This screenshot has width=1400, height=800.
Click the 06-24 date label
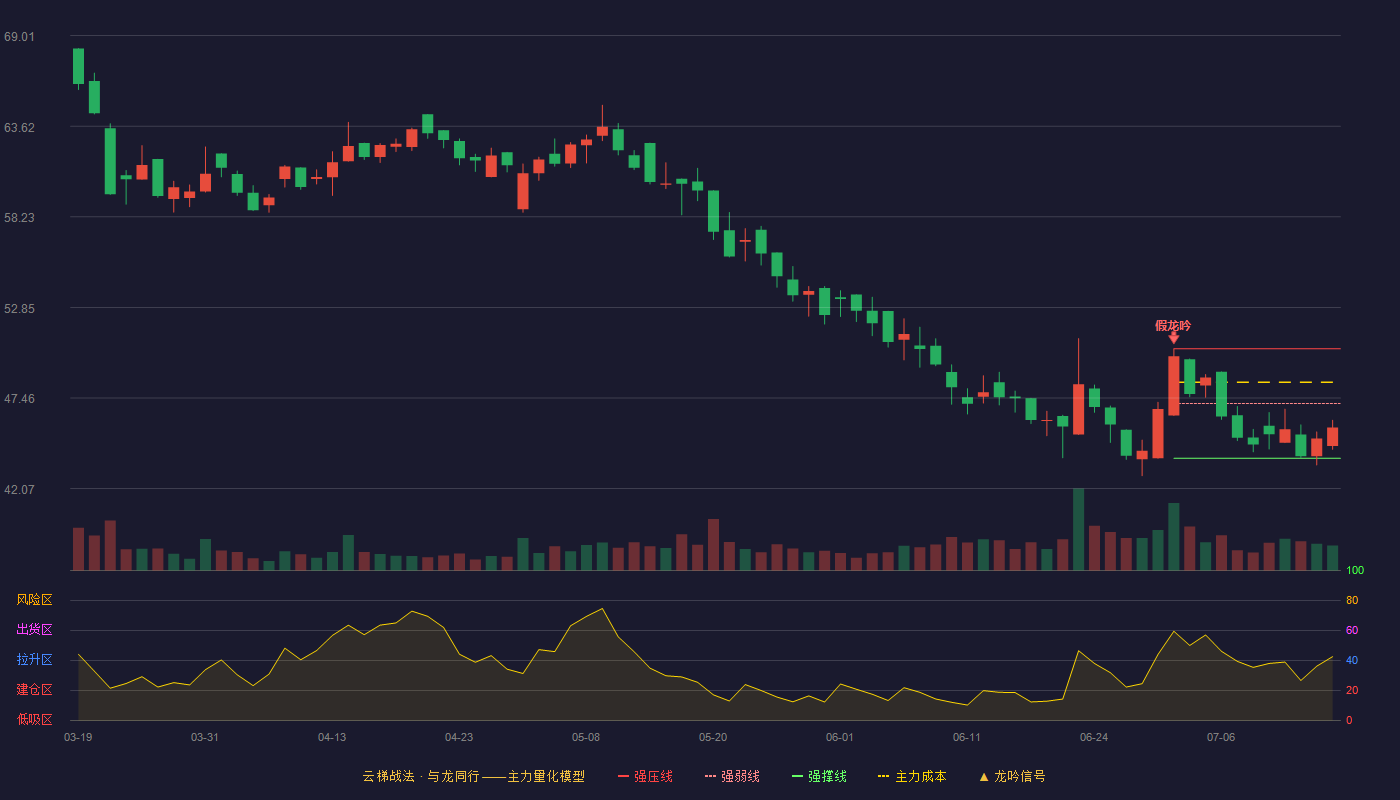1094,737
